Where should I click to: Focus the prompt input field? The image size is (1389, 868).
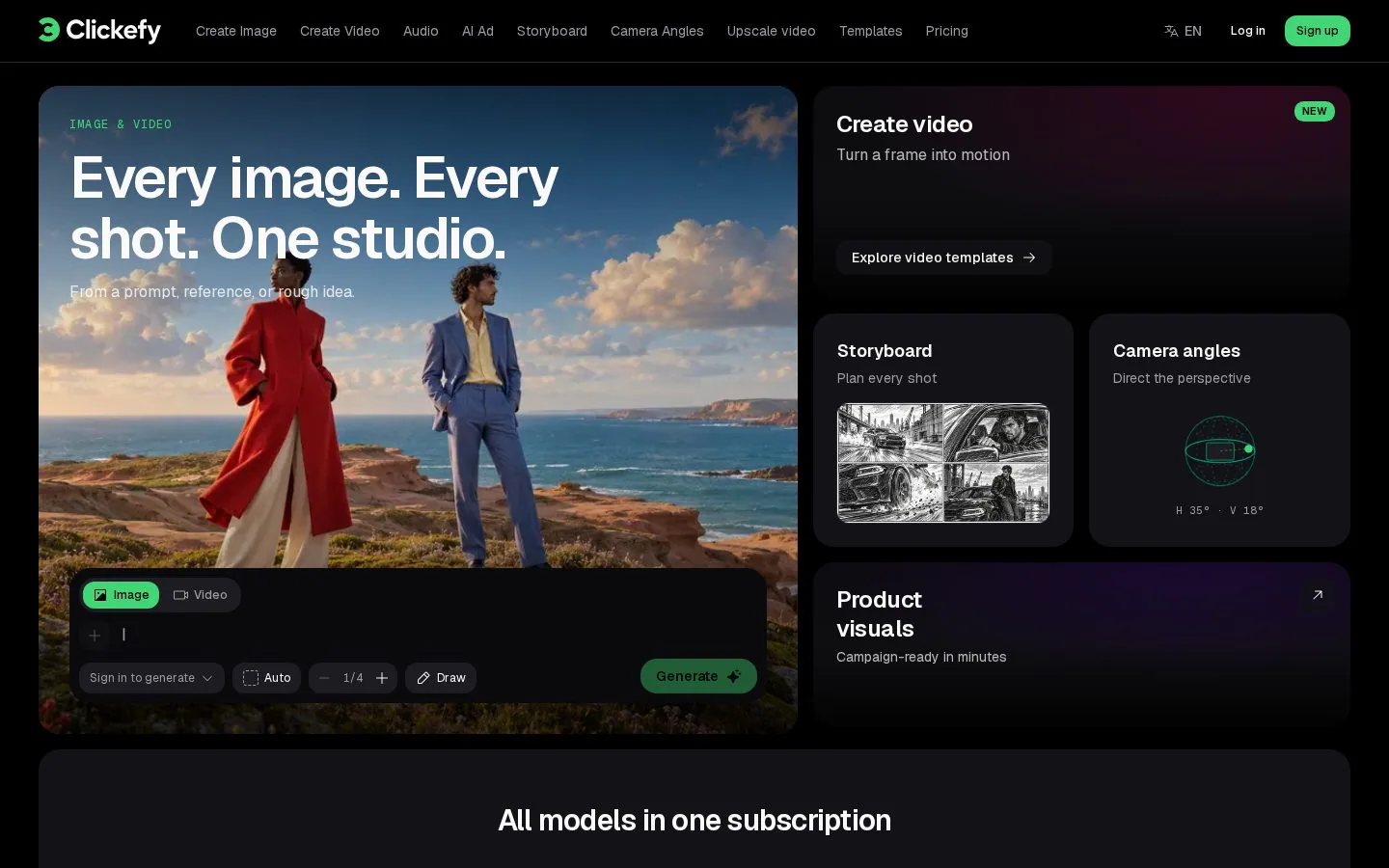[x=434, y=635]
